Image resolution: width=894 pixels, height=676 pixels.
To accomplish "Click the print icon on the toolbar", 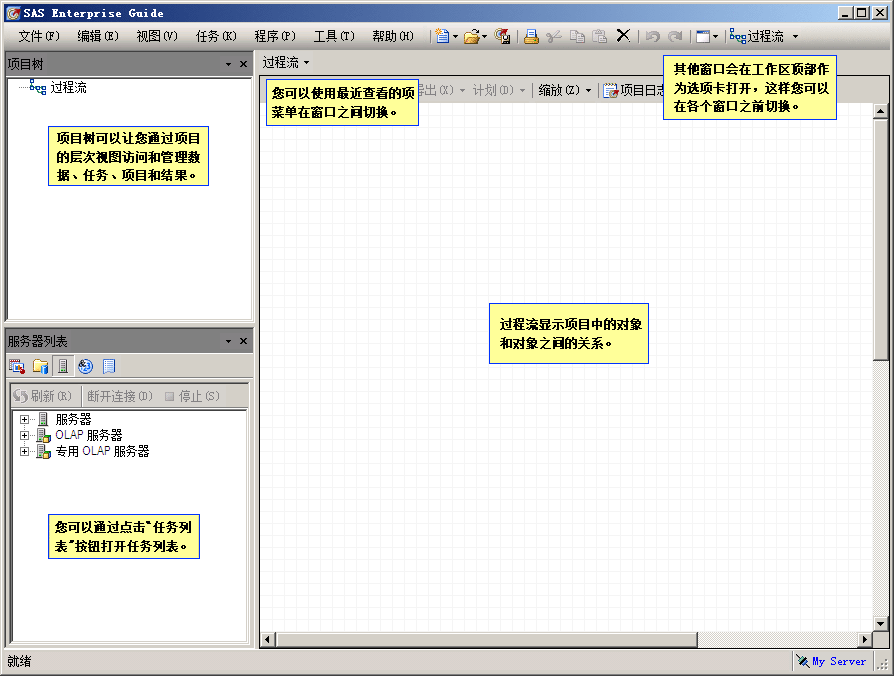I will pos(531,35).
